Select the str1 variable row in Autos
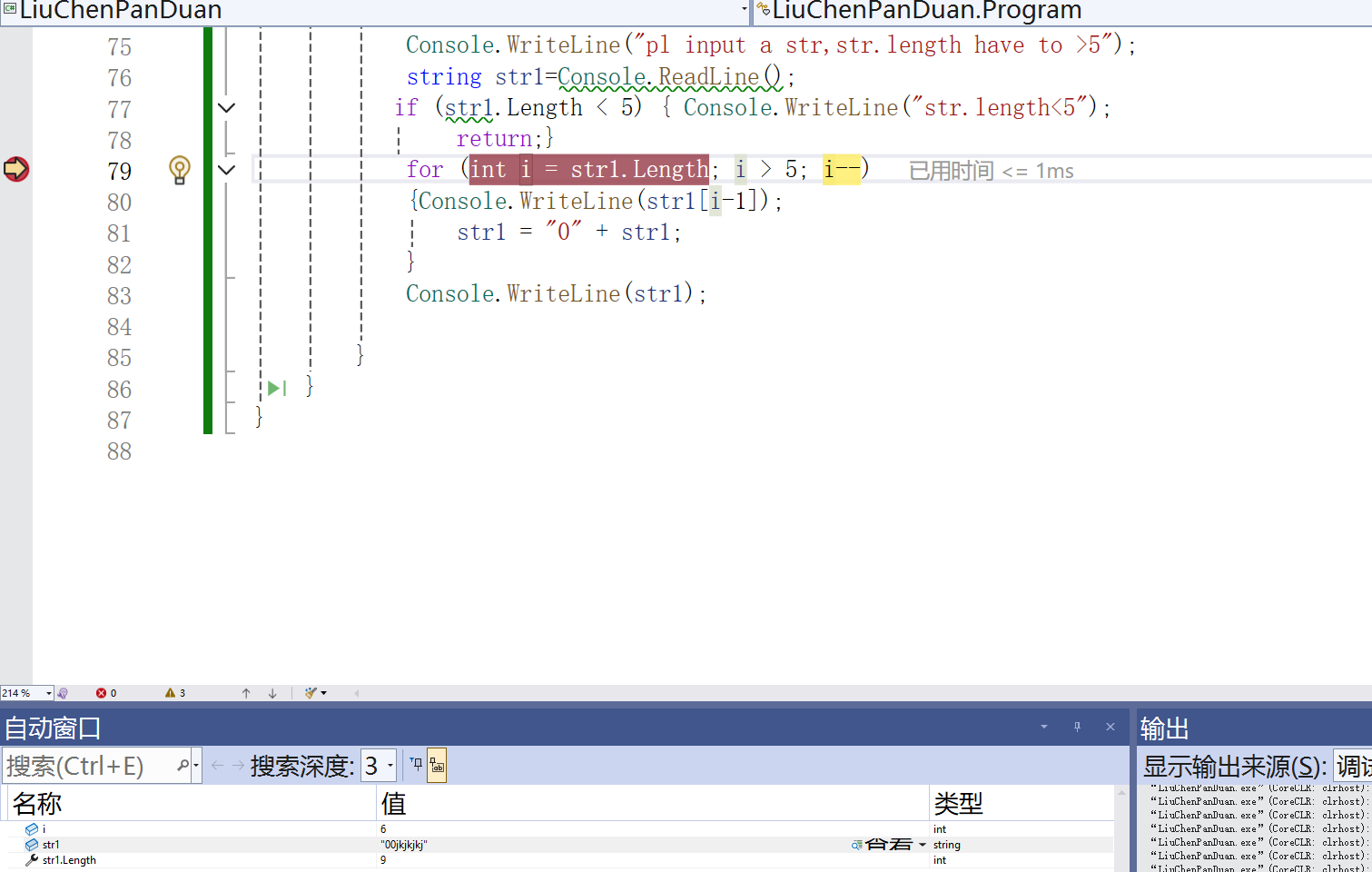Viewport: 1372px width, 872px height. click(560, 845)
